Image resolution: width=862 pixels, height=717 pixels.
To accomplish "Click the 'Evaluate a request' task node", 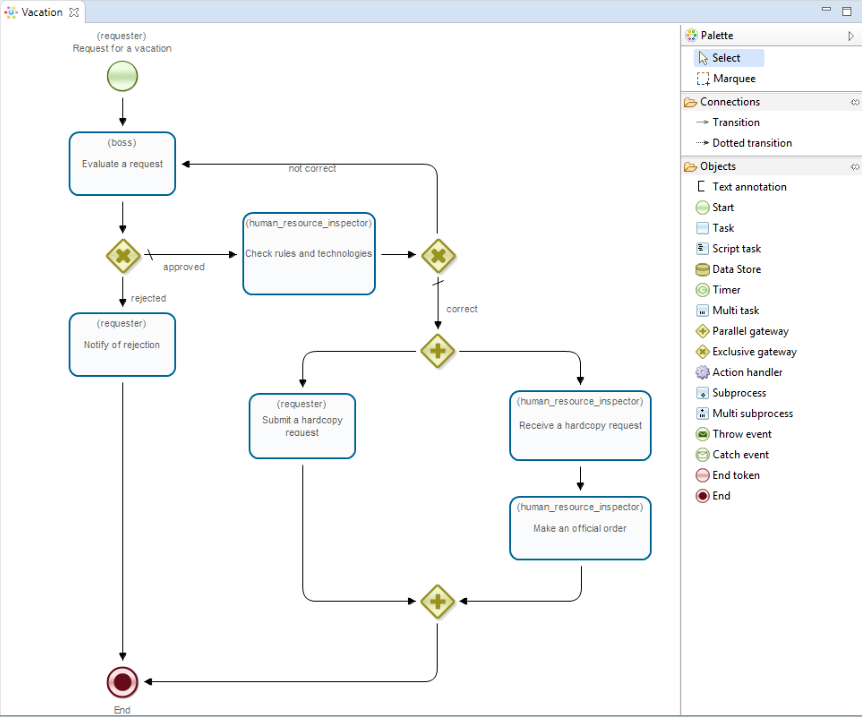I will (122, 164).
